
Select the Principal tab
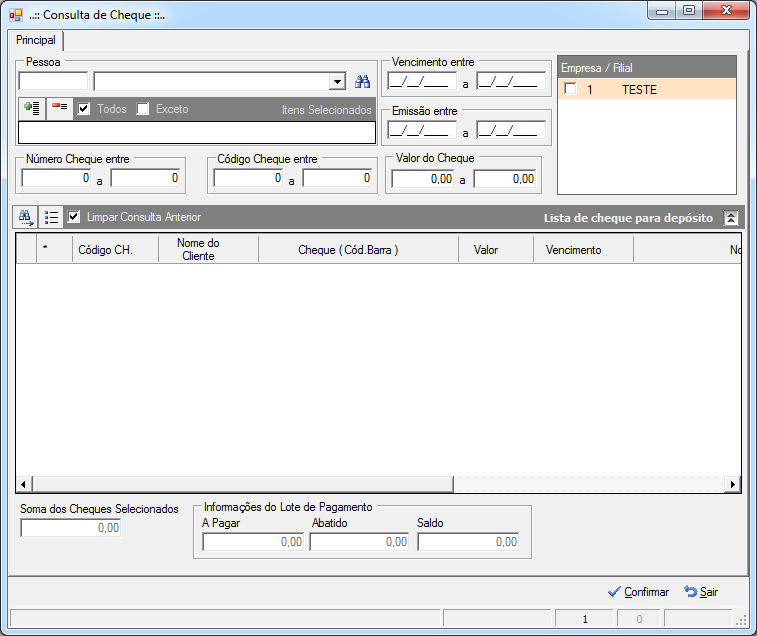(36, 40)
